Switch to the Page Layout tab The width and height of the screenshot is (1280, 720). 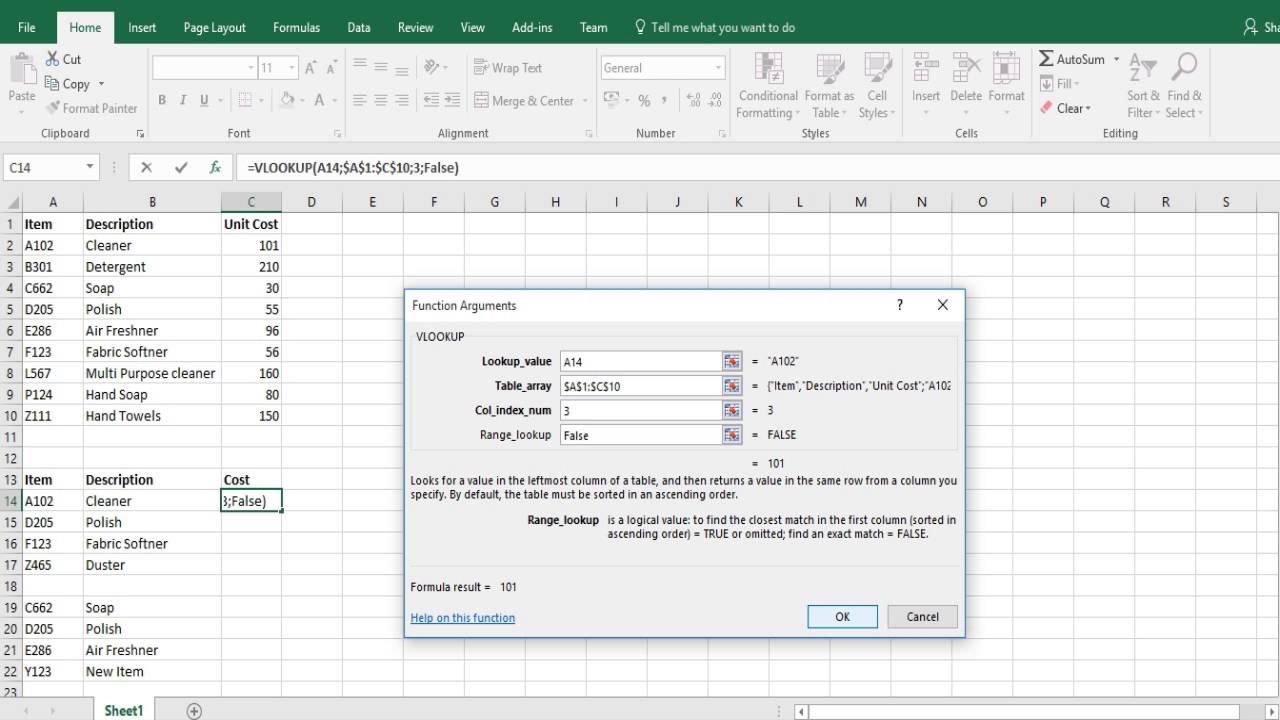215,27
